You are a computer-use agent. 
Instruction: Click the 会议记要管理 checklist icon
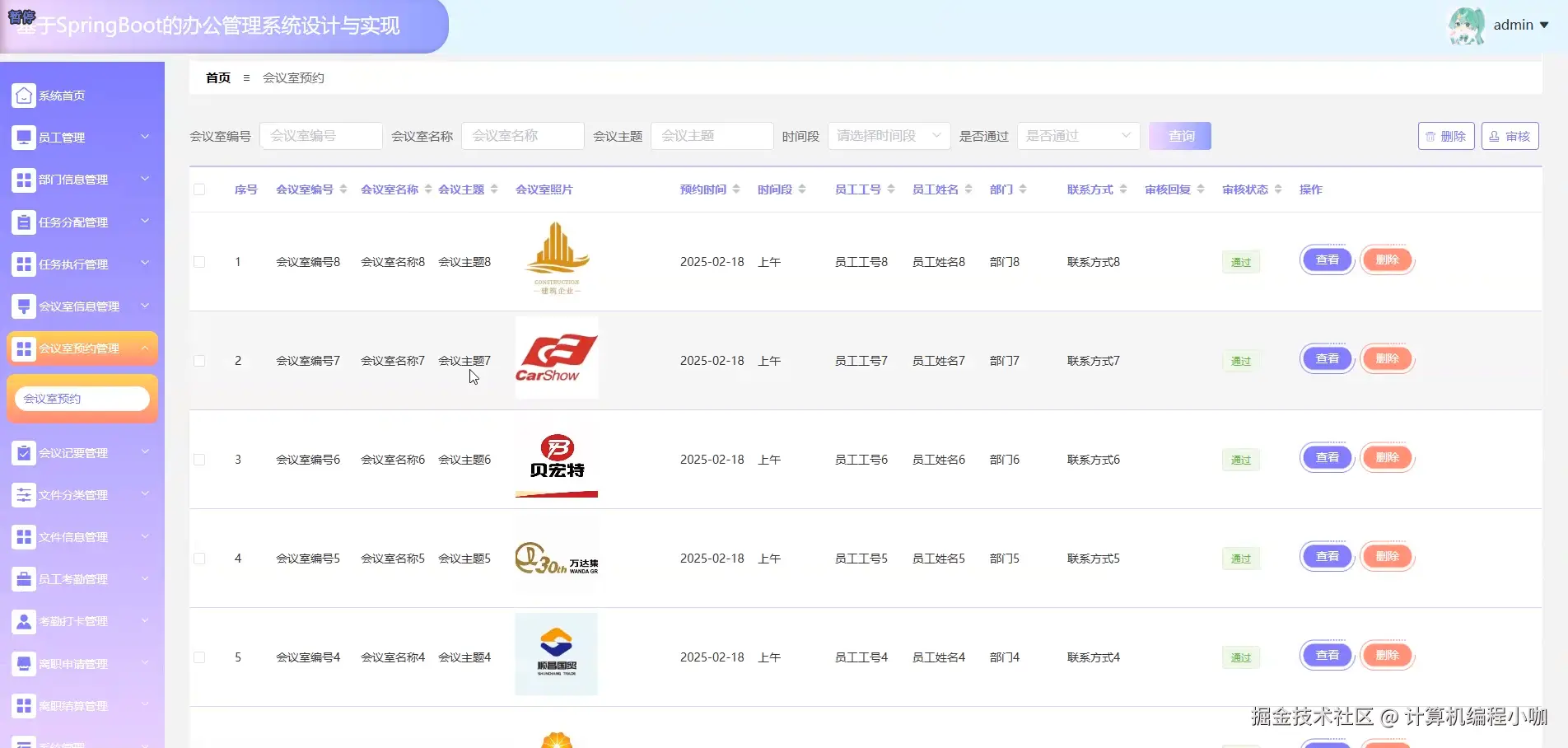(24, 453)
